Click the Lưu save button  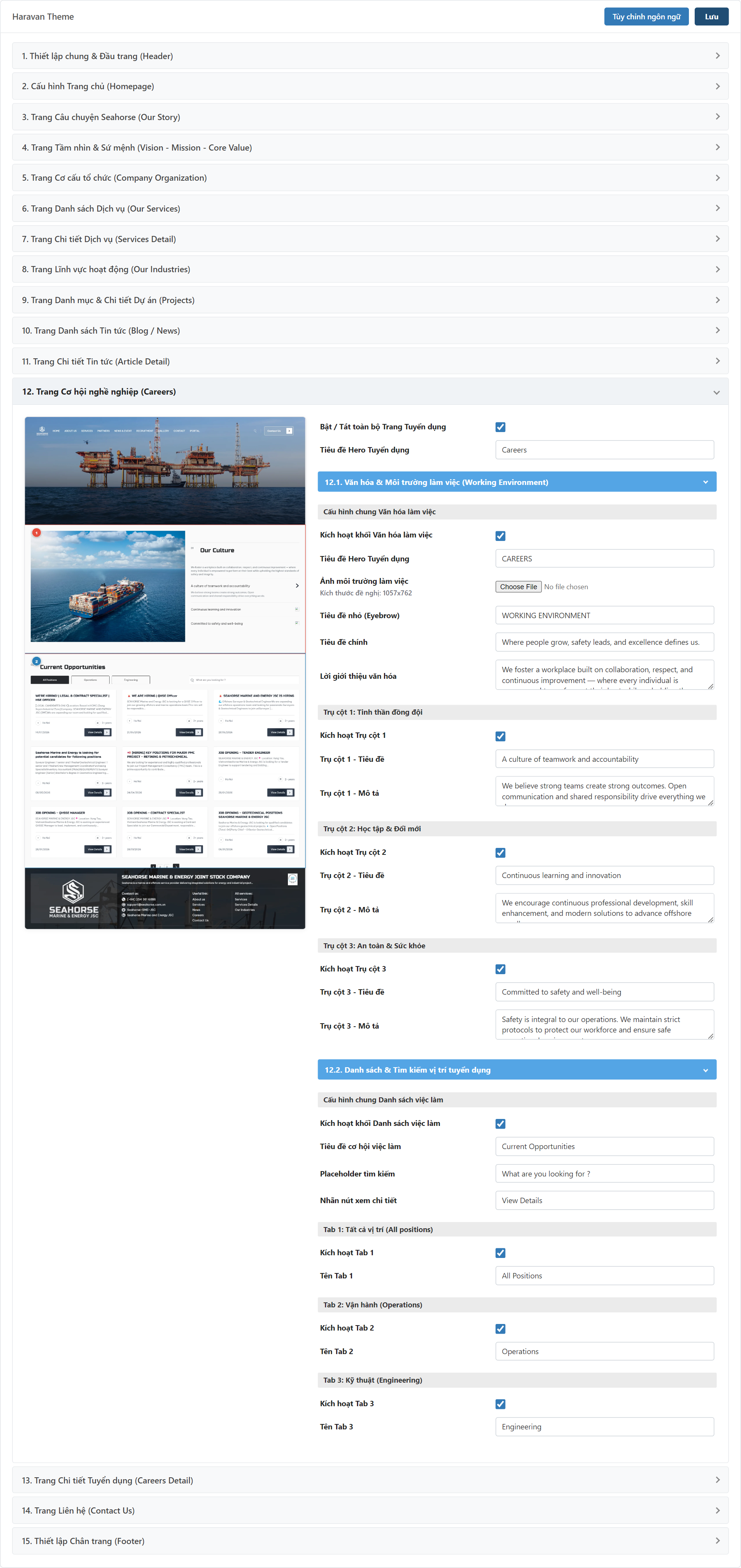(711, 17)
